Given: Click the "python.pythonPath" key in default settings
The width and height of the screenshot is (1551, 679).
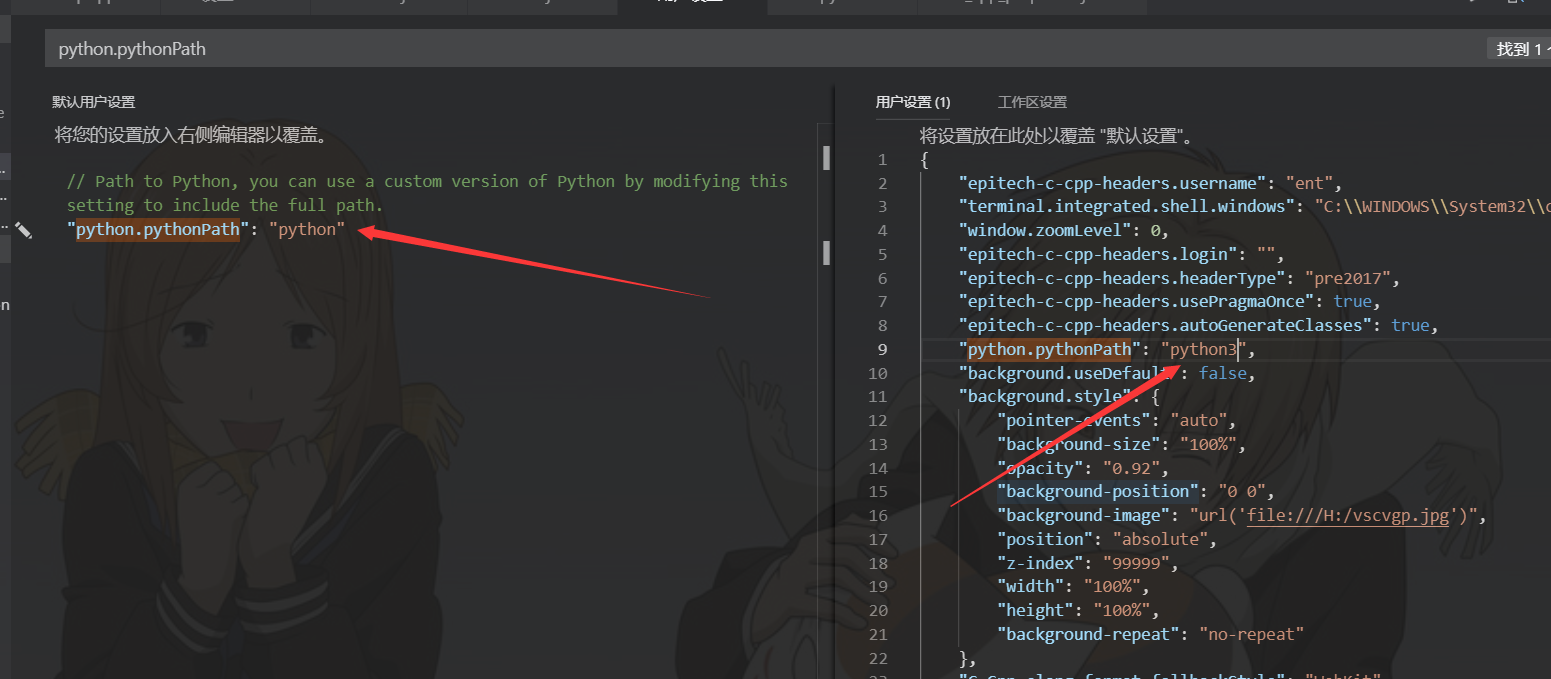Looking at the screenshot, I should coord(158,229).
